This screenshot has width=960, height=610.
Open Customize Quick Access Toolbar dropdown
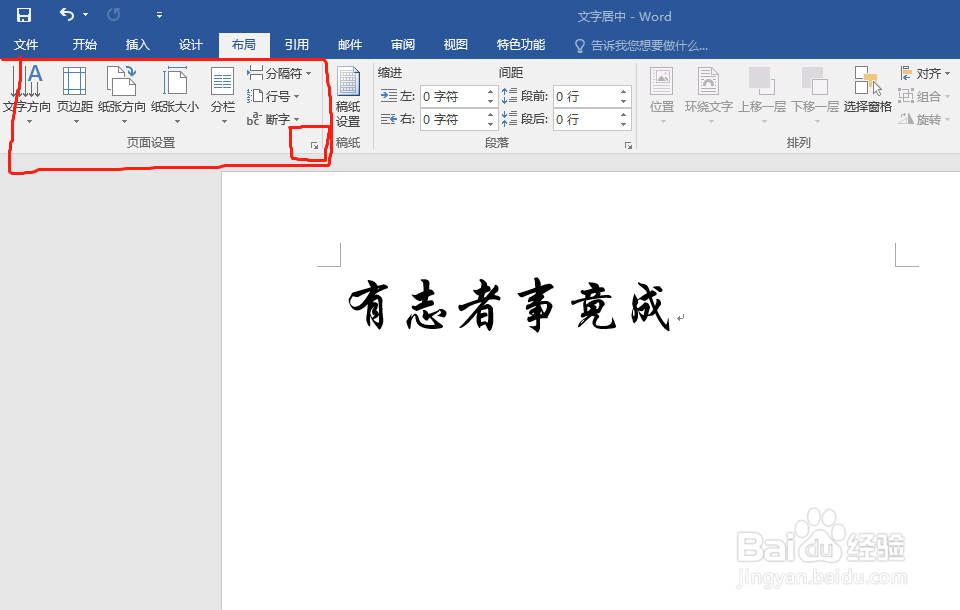(159, 15)
